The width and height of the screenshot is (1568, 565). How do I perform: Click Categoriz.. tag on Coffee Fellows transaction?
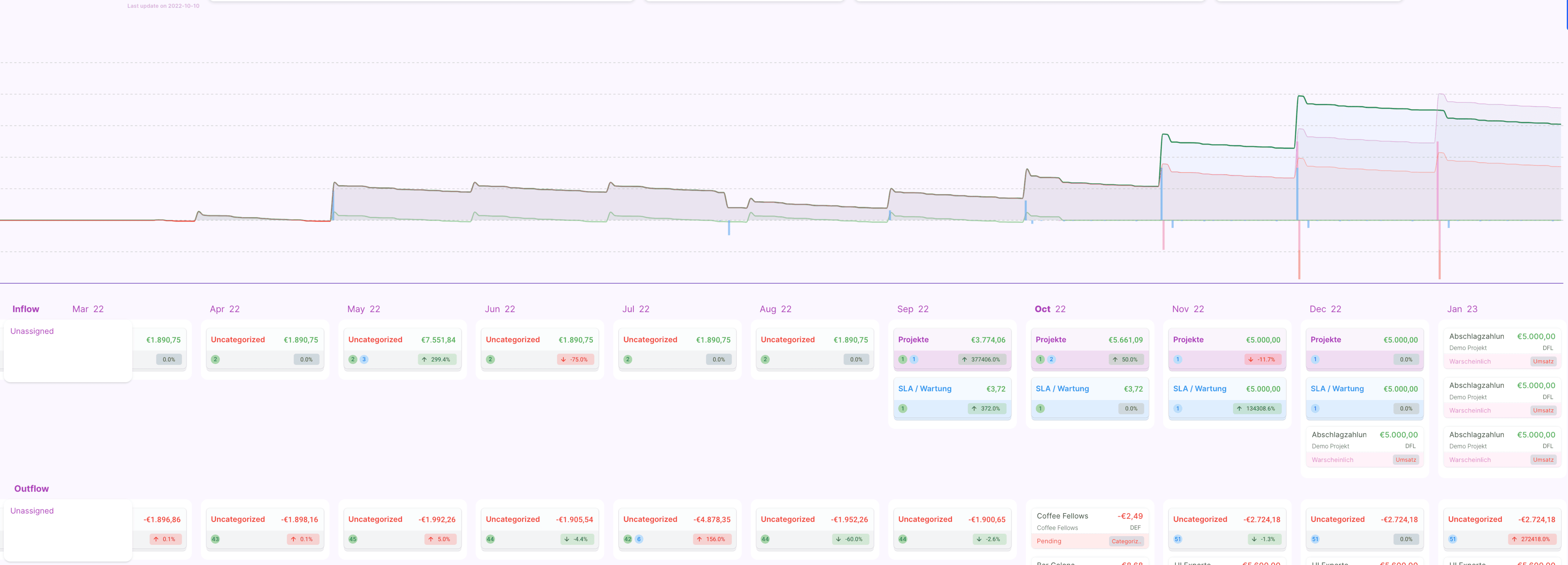pos(1126,541)
